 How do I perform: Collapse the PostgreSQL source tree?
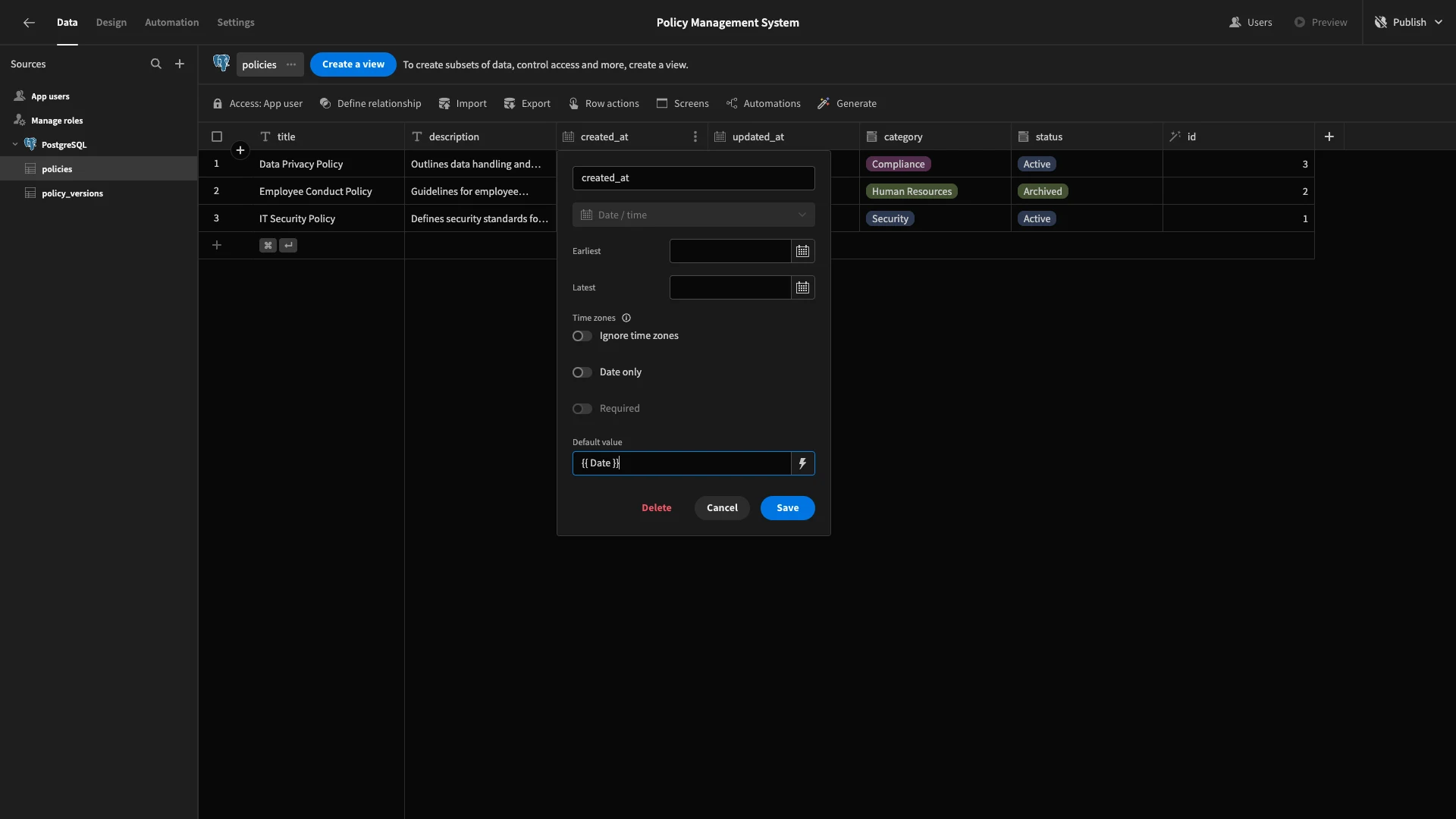tap(15, 145)
